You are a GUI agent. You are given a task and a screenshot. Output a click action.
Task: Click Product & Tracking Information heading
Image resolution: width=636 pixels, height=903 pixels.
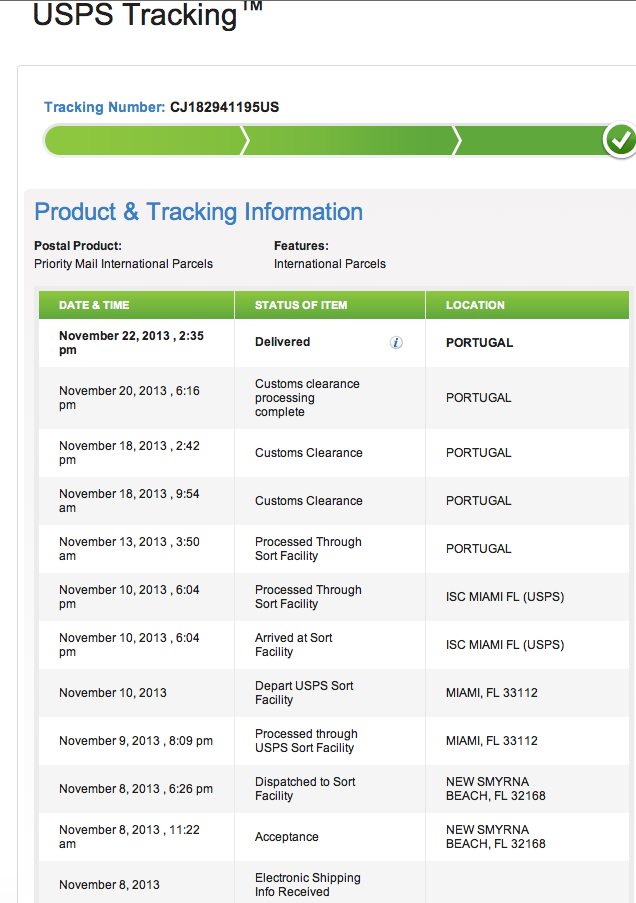click(x=199, y=212)
